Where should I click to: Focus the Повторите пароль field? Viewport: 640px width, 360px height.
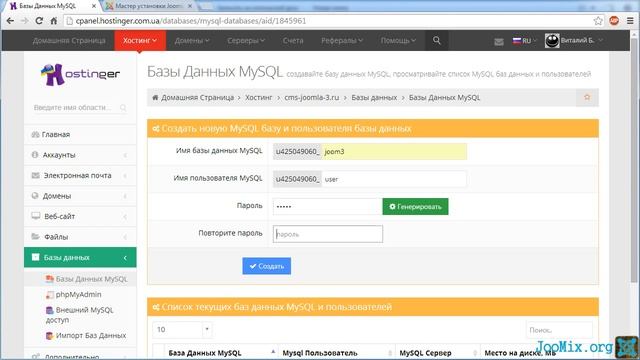(328, 234)
